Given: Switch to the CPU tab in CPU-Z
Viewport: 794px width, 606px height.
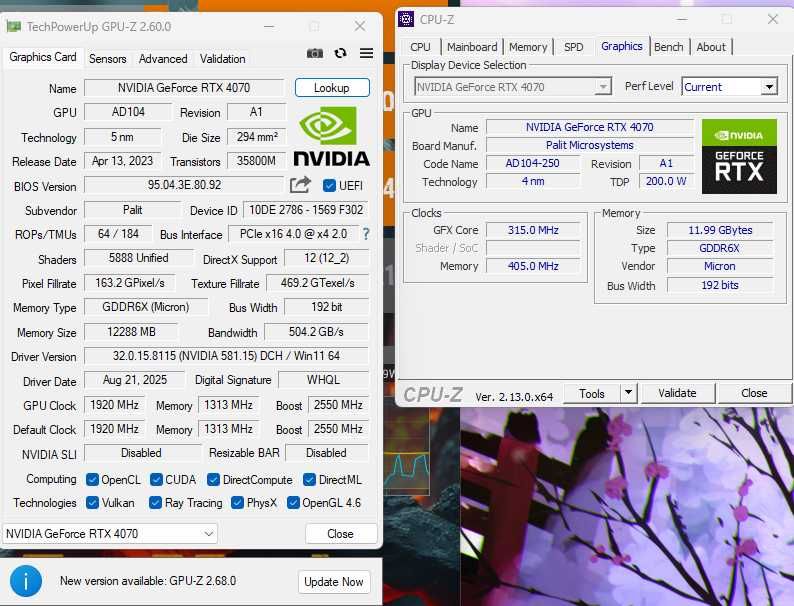Looking at the screenshot, I should point(420,47).
